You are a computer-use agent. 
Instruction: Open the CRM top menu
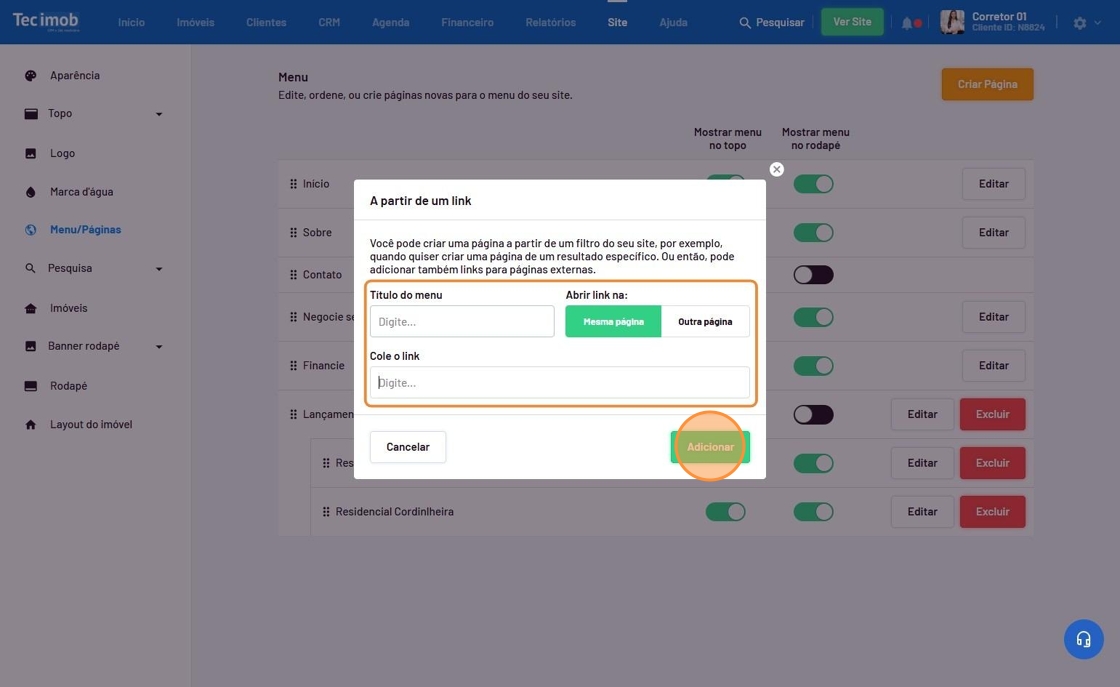(329, 22)
